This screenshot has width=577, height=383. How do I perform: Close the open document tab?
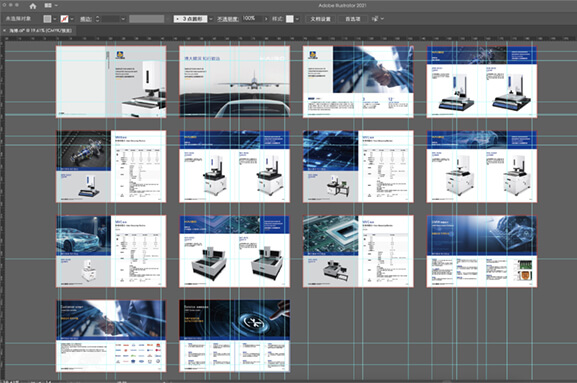4,31
